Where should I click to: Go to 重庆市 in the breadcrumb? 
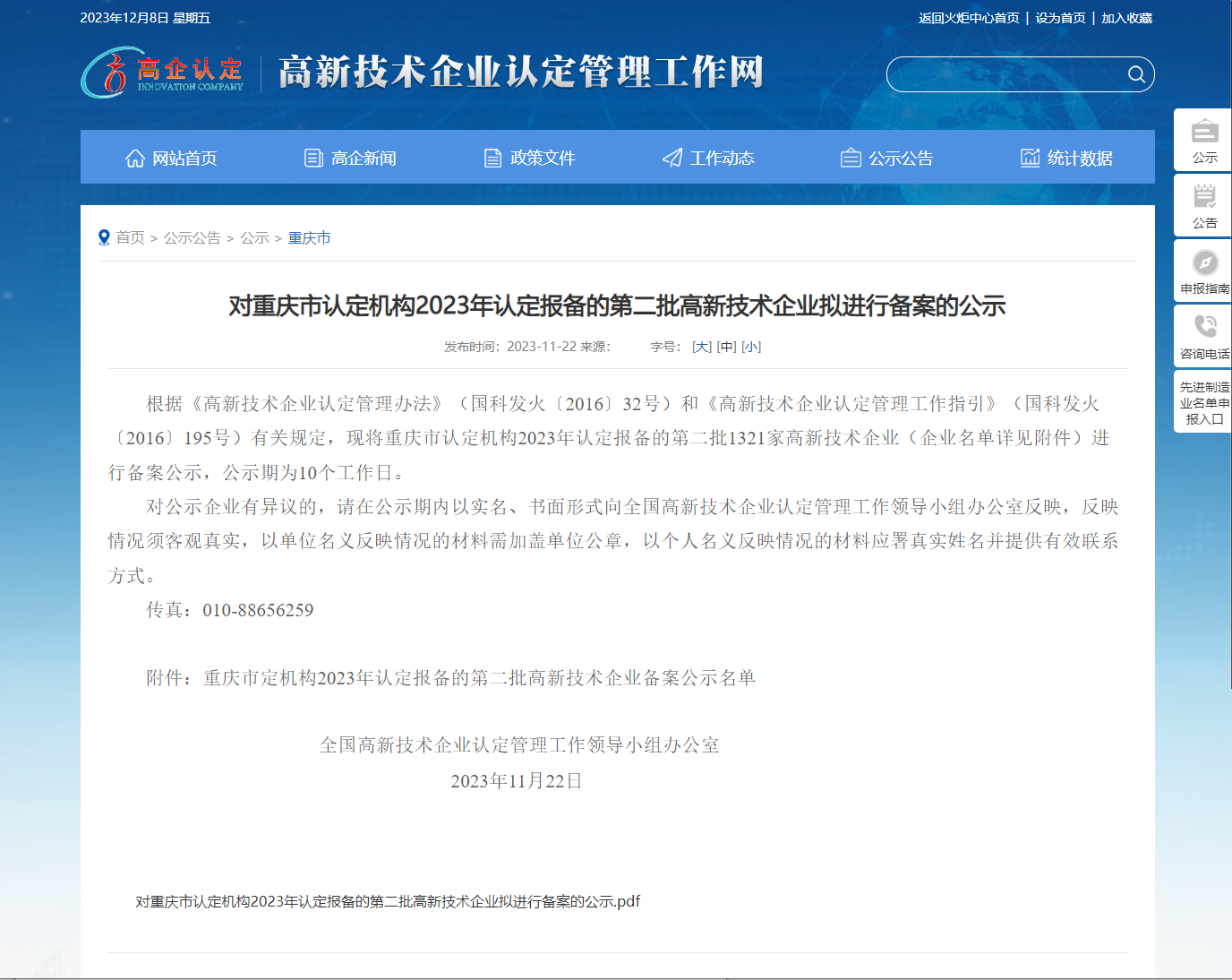click(x=309, y=237)
